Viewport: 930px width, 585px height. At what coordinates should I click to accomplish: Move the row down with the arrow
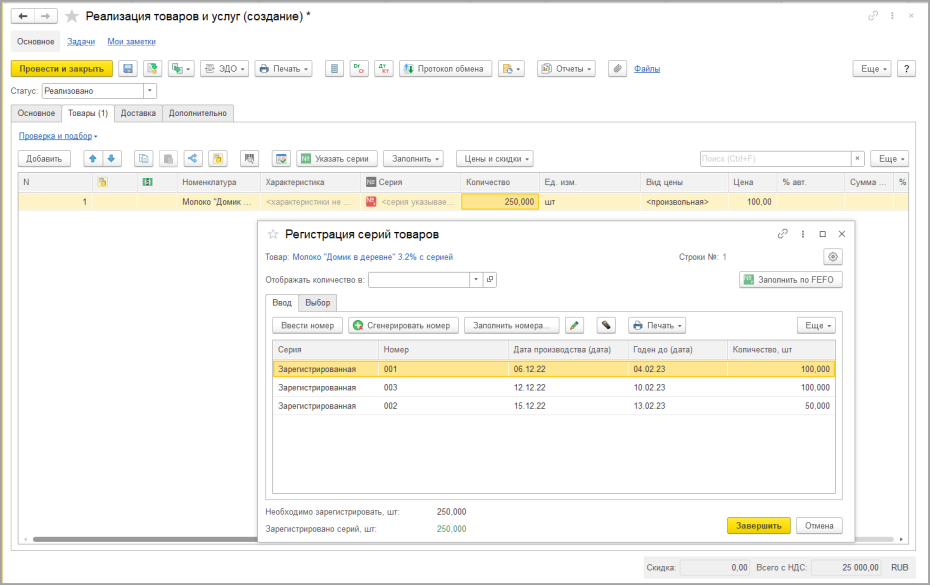(112, 158)
